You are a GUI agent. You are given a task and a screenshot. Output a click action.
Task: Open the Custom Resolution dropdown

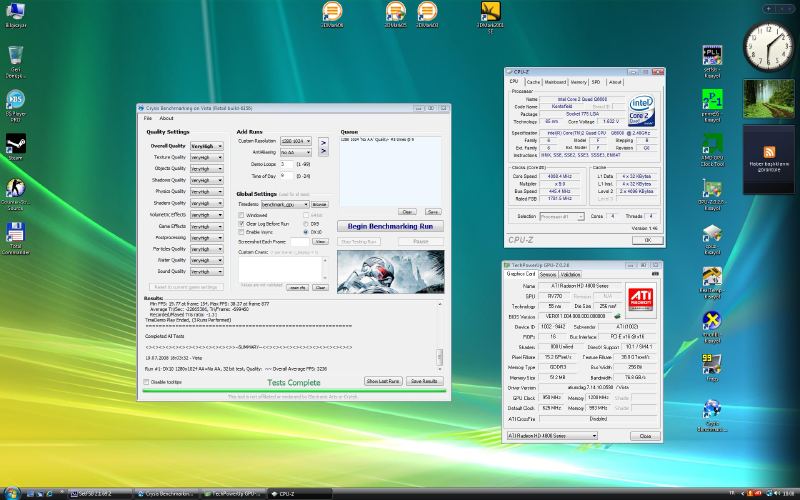click(296, 141)
